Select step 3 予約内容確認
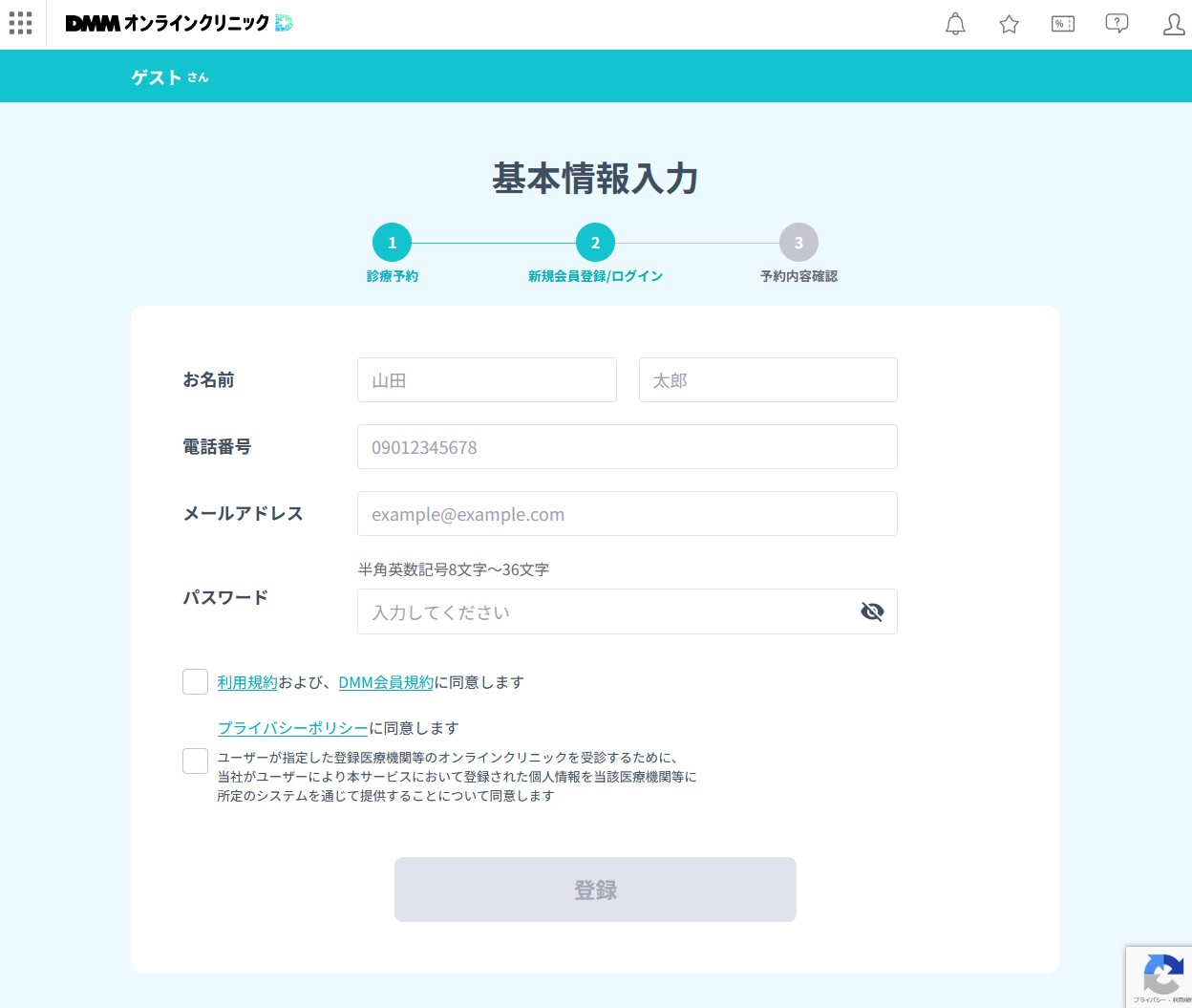This screenshot has height=1008, width=1192. 798,243
